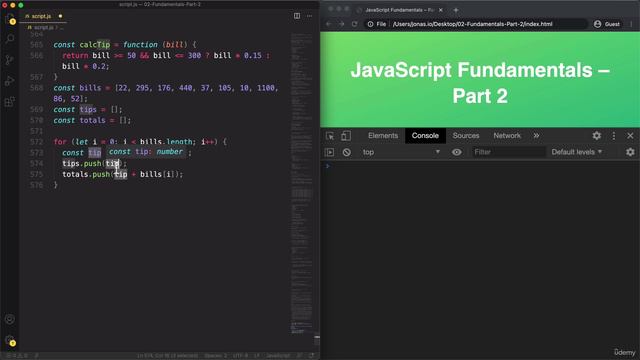
Task: Go forward in the browser
Action: pos(342,24)
